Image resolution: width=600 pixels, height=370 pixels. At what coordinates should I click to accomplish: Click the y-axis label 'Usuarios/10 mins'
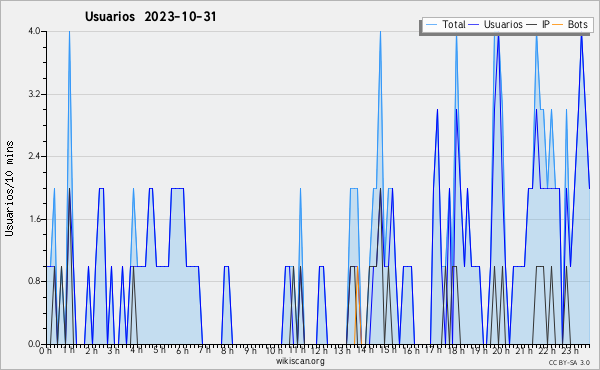[9, 188]
